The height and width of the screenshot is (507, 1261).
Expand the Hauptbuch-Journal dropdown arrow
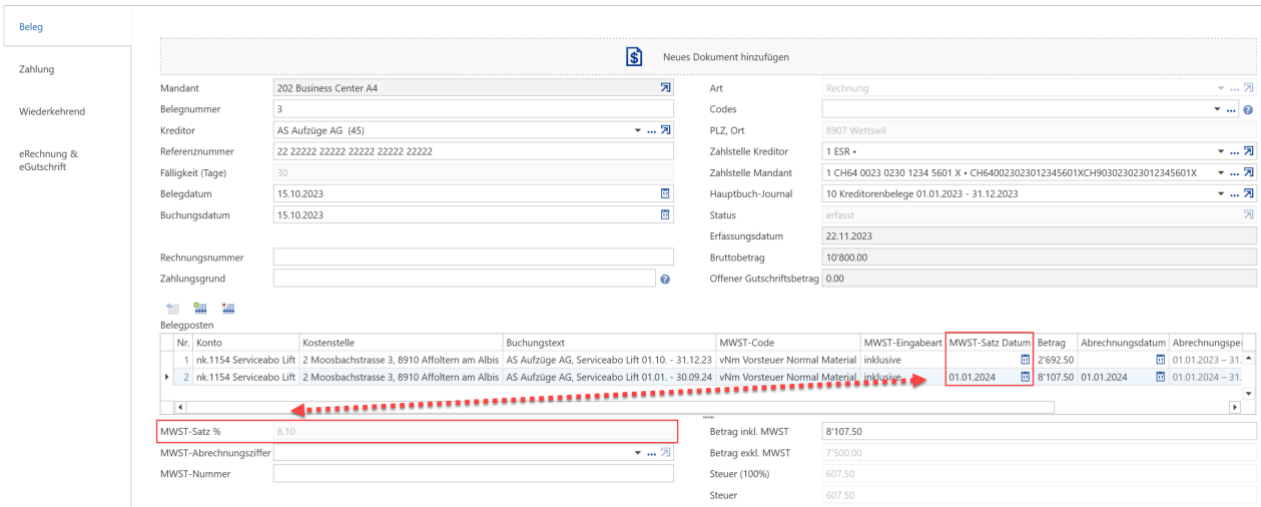coord(1218,193)
